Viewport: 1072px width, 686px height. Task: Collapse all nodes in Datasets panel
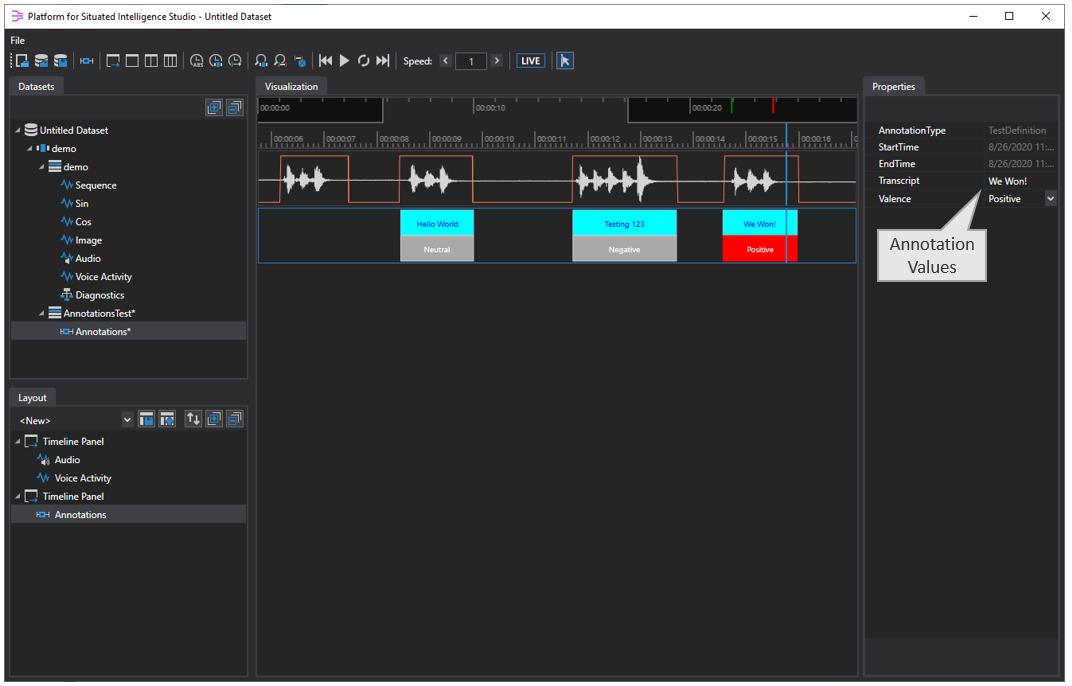[x=234, y=108]
